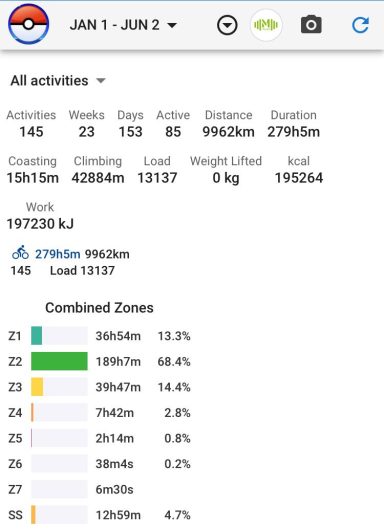Click the Pokeball profile avatar
This screenshot has width=384, height=530.
(29, 24)
